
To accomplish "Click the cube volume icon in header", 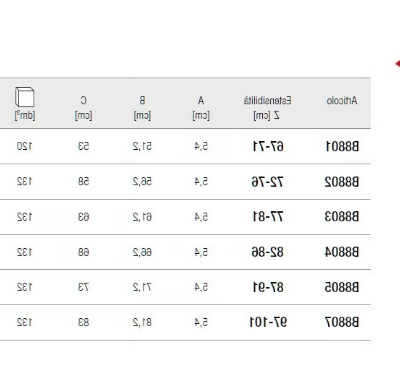I will tap(25, 97).
